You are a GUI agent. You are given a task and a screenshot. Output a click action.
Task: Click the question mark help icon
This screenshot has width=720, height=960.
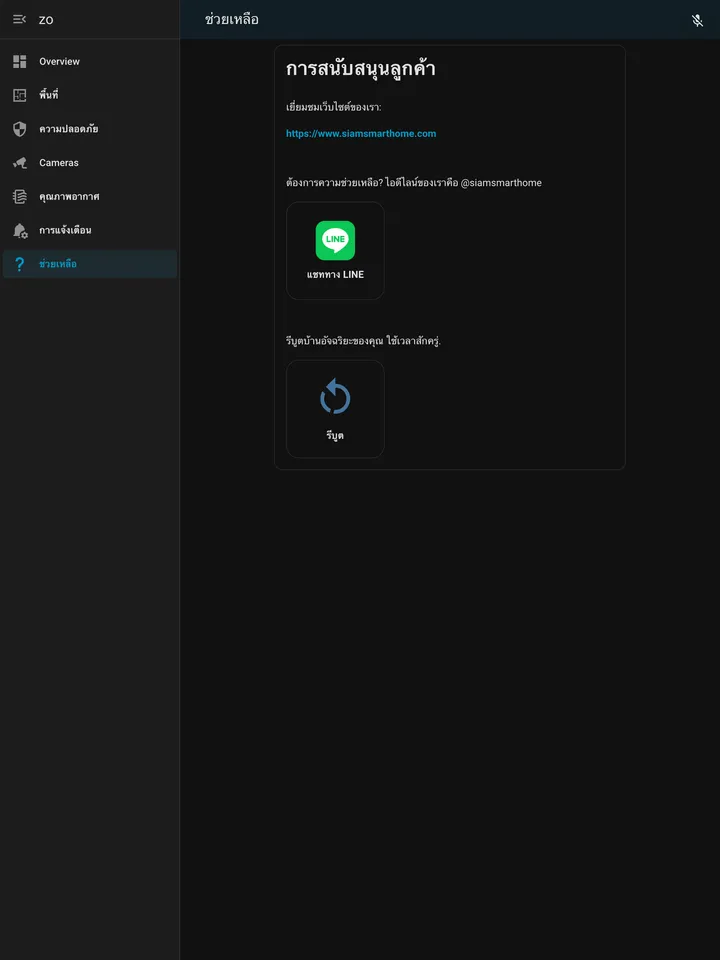point(20,264)
